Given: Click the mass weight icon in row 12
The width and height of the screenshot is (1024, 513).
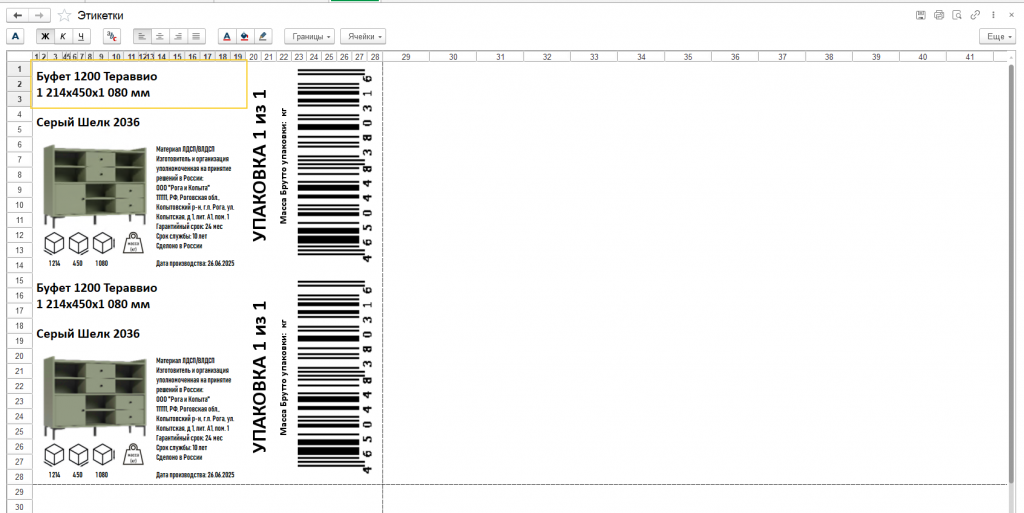Looking at the screenshot, I should 133,243.
